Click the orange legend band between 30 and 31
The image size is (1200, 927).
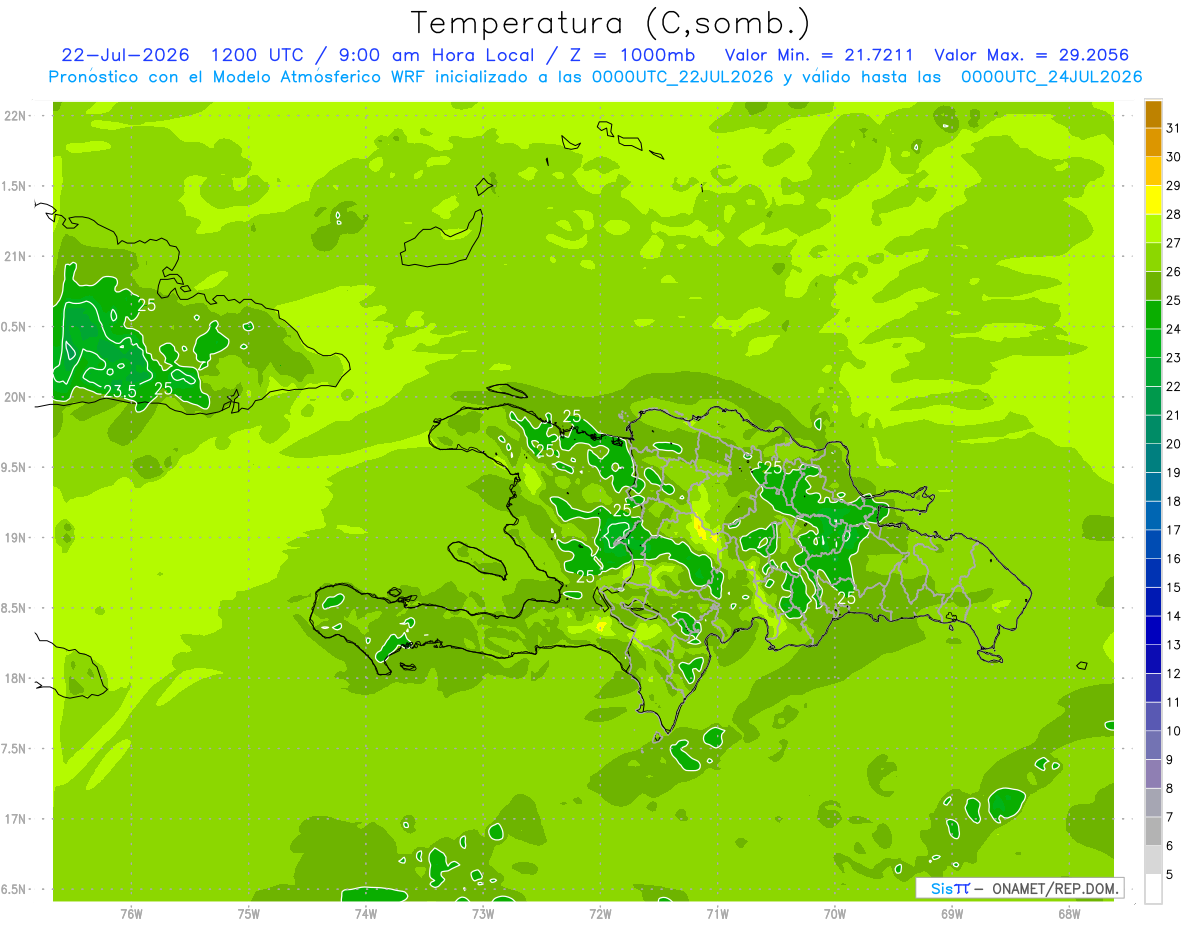[x=1153, y=142]
